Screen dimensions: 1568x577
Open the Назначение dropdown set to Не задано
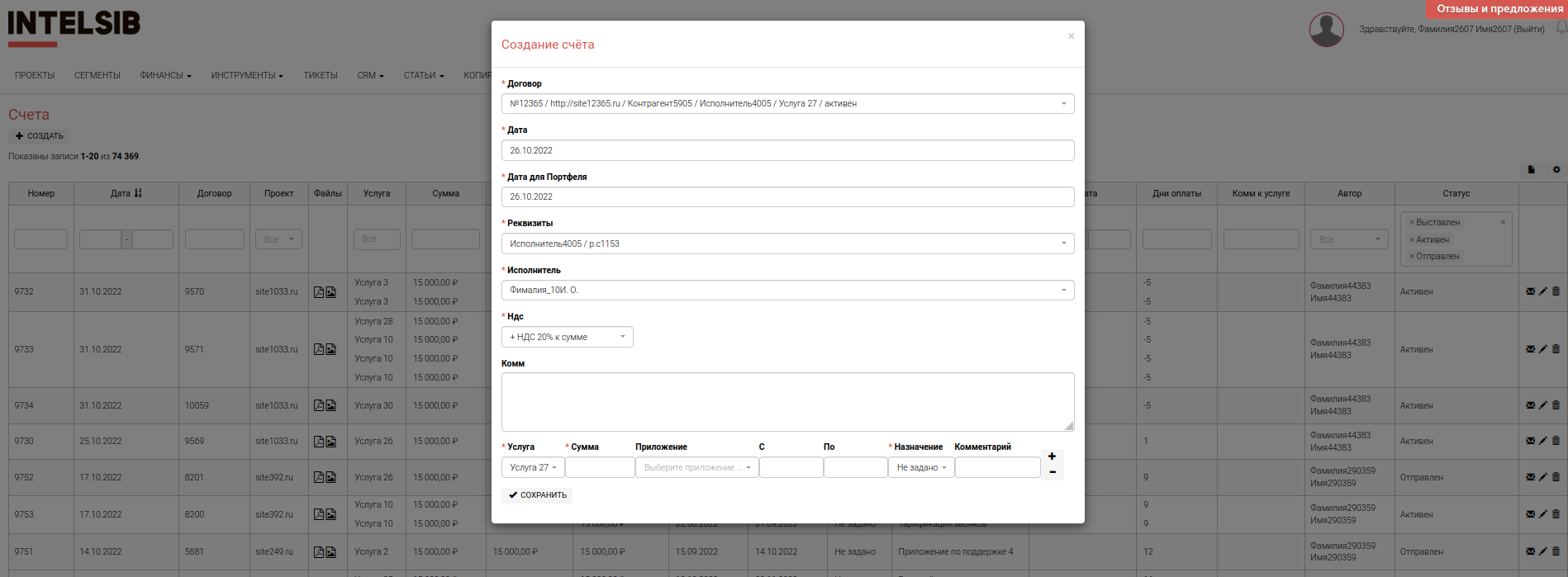coord(921,467)
